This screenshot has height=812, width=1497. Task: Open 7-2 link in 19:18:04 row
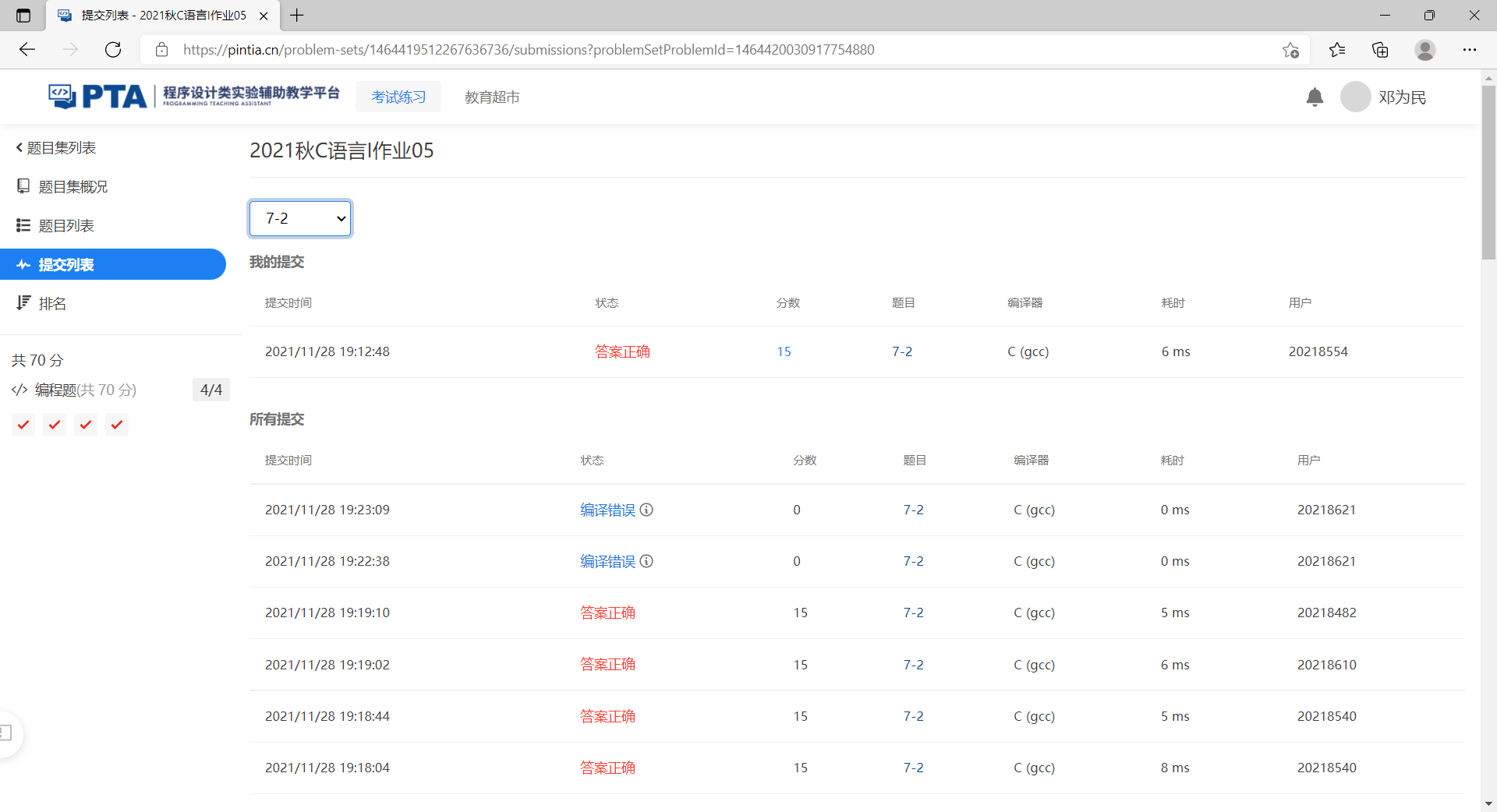click(x=913, y=768)
